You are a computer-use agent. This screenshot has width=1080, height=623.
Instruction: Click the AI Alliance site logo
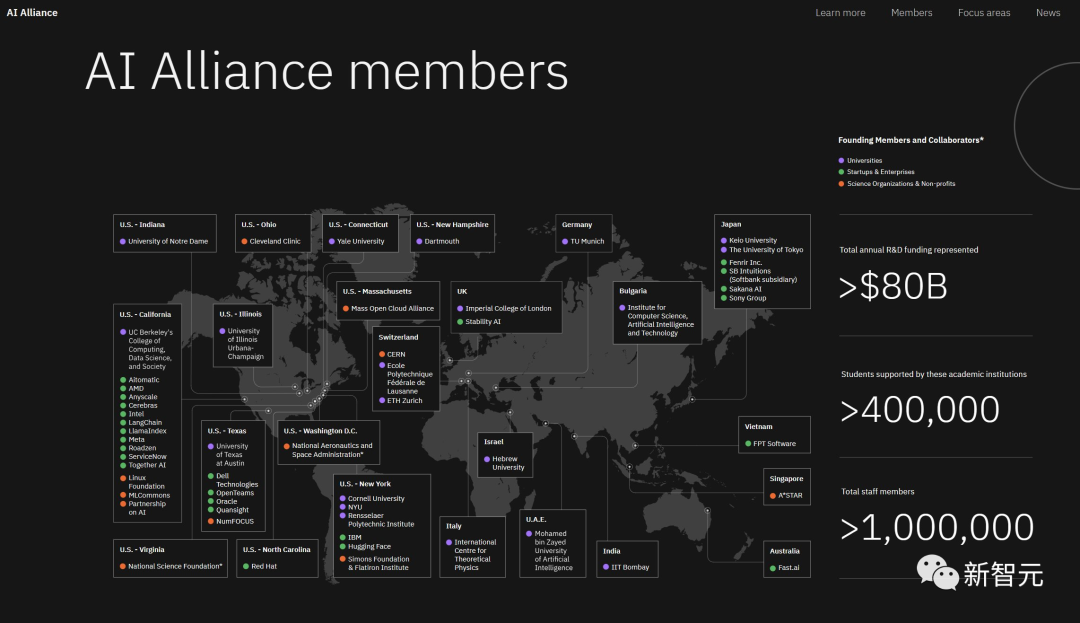(x=32, y=12)
